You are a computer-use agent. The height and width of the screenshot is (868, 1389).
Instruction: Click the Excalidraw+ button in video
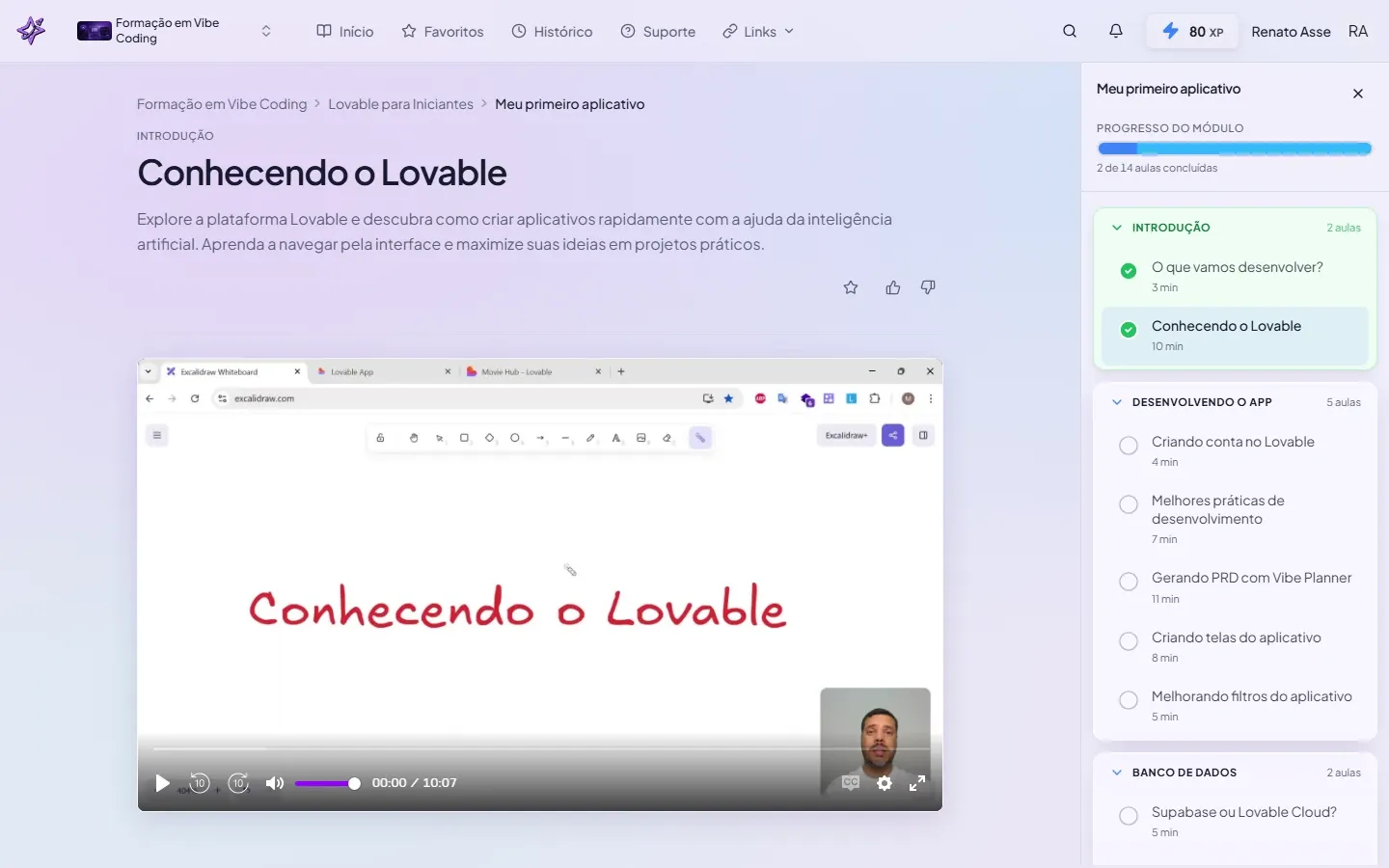click(x=846, y=436)
